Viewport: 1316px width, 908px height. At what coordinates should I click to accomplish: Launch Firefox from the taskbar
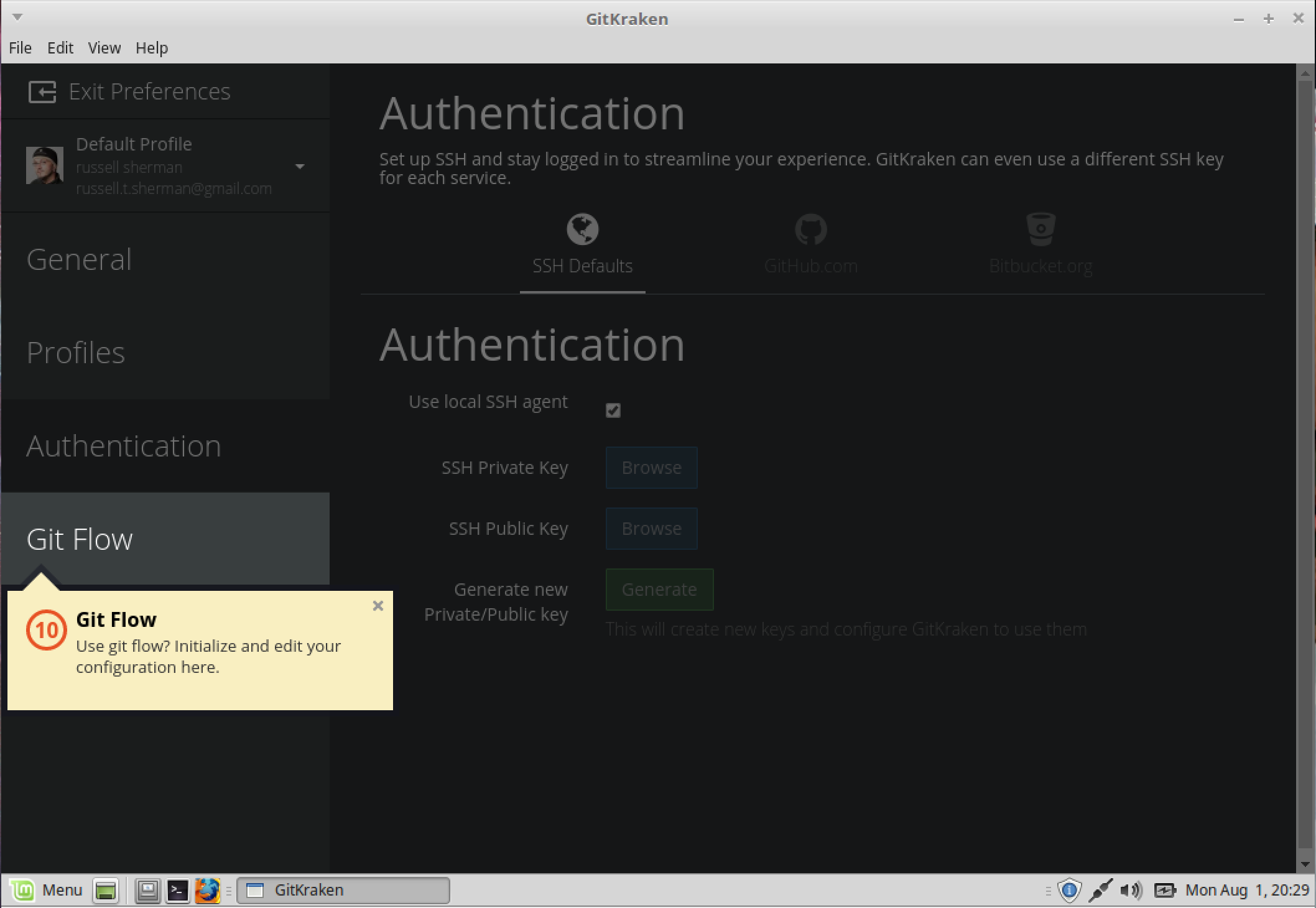click(x=208, y=891)
